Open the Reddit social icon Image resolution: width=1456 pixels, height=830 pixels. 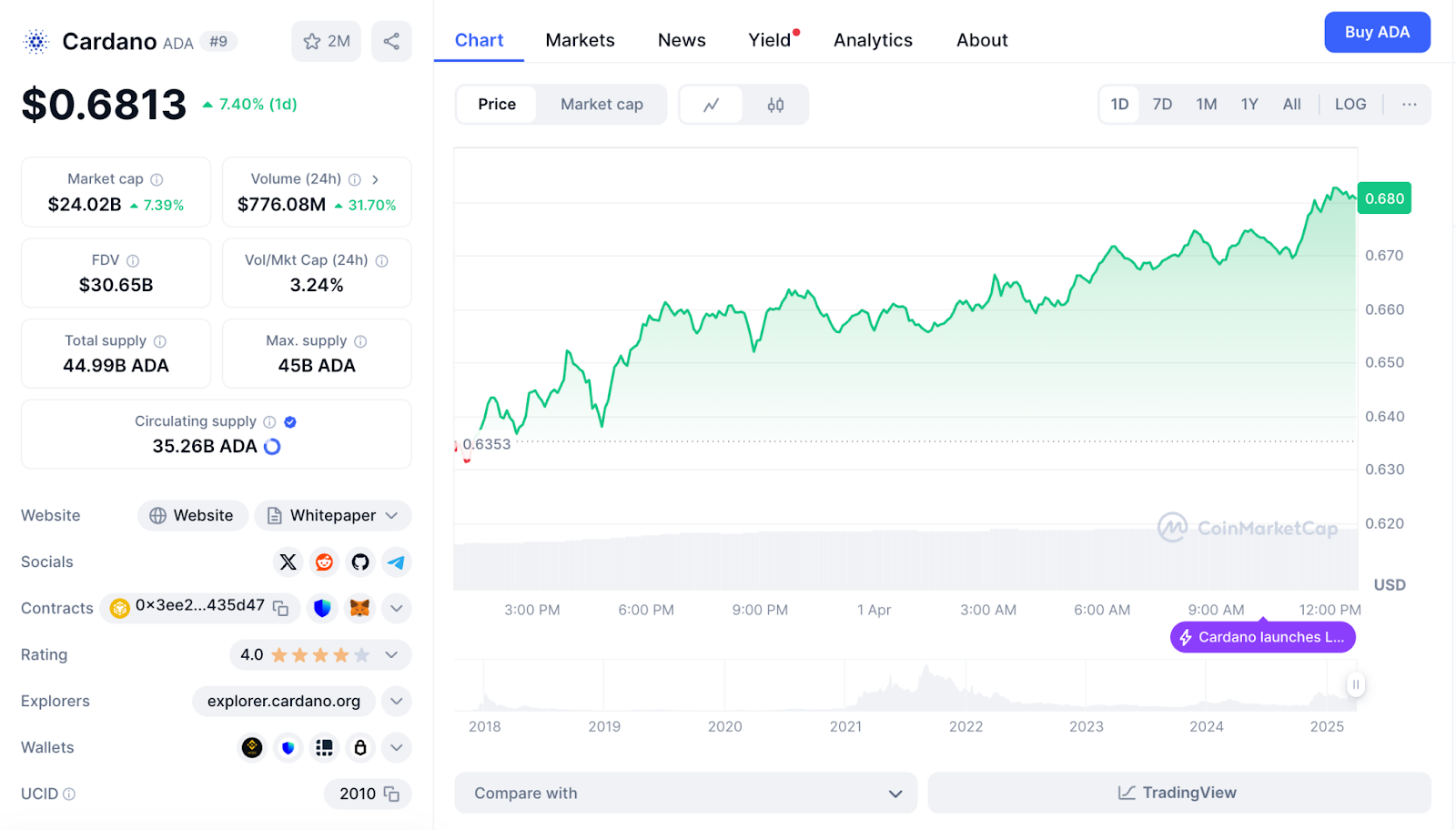point(324,562)
